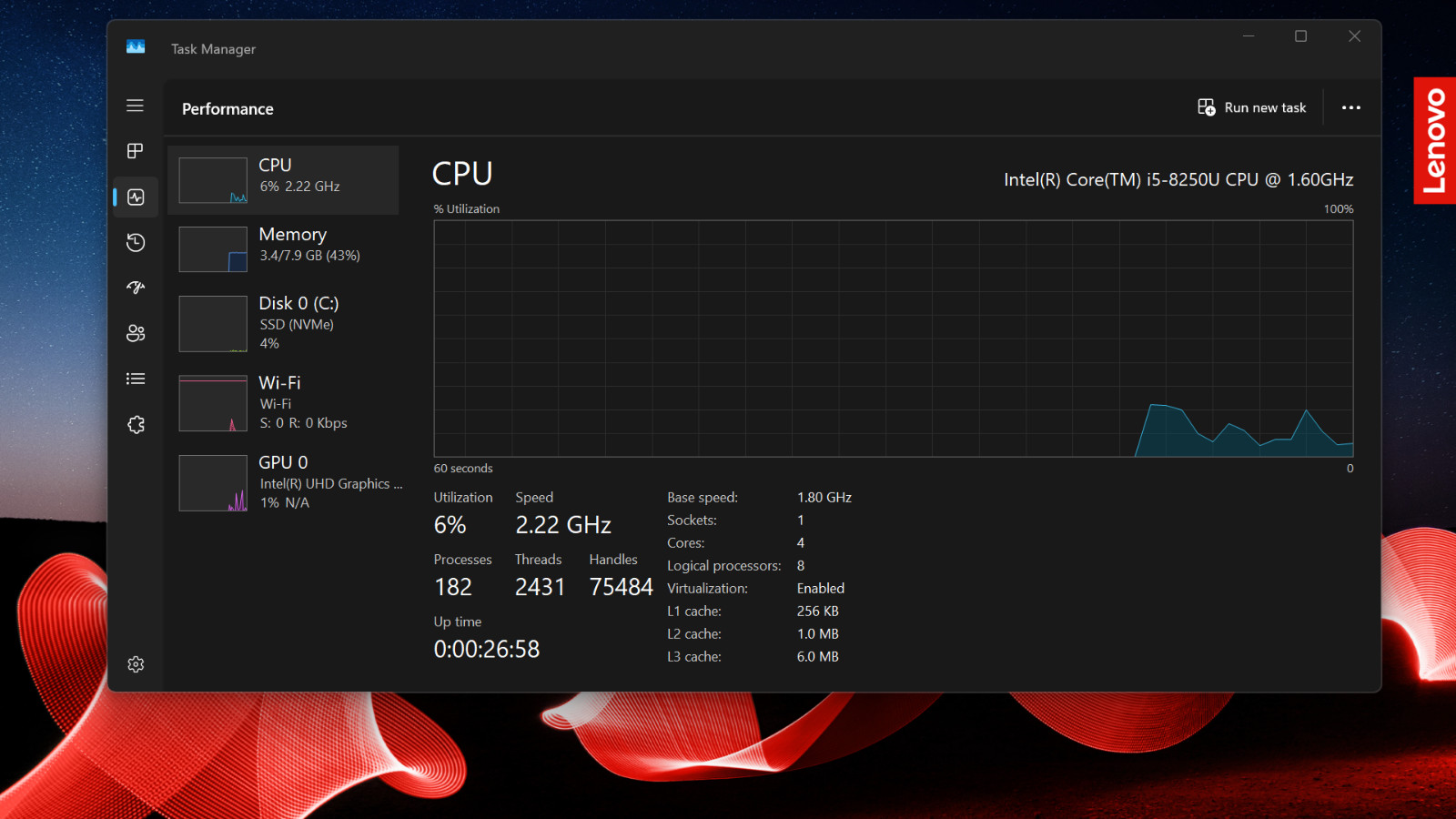The image size is (1456, 819).
Task: Click the Intel Core i5-8250U processor name
Action: point(1178,179)
